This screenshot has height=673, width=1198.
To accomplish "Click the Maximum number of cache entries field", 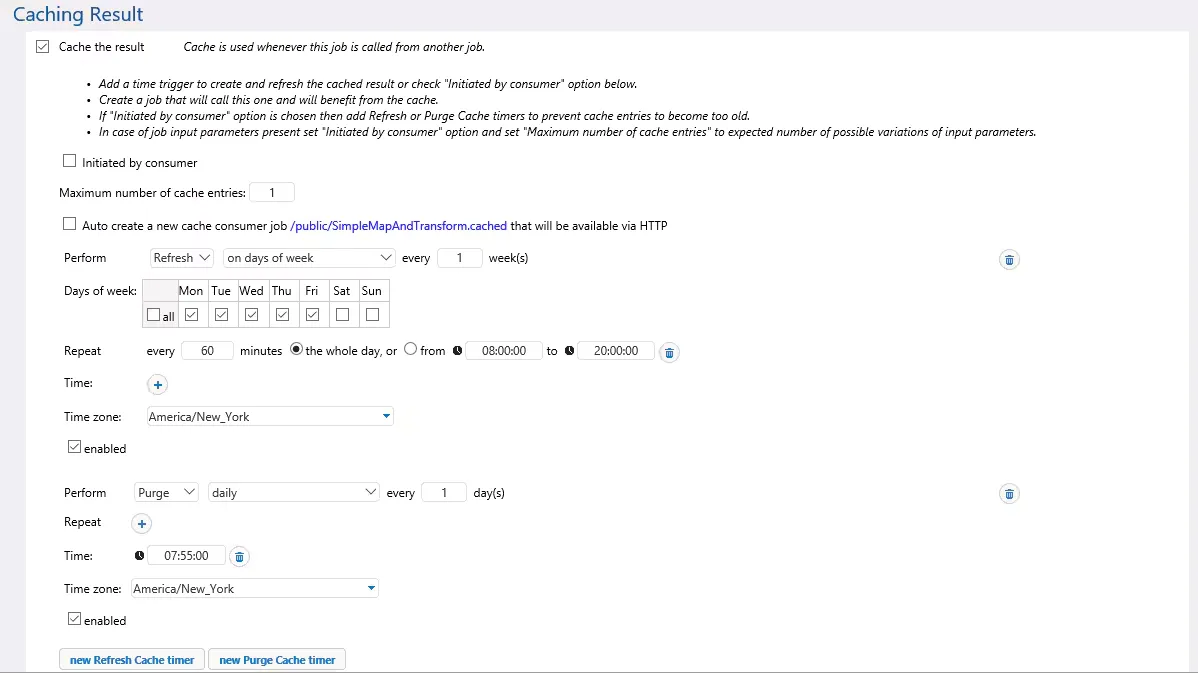I will click(271, 193).
